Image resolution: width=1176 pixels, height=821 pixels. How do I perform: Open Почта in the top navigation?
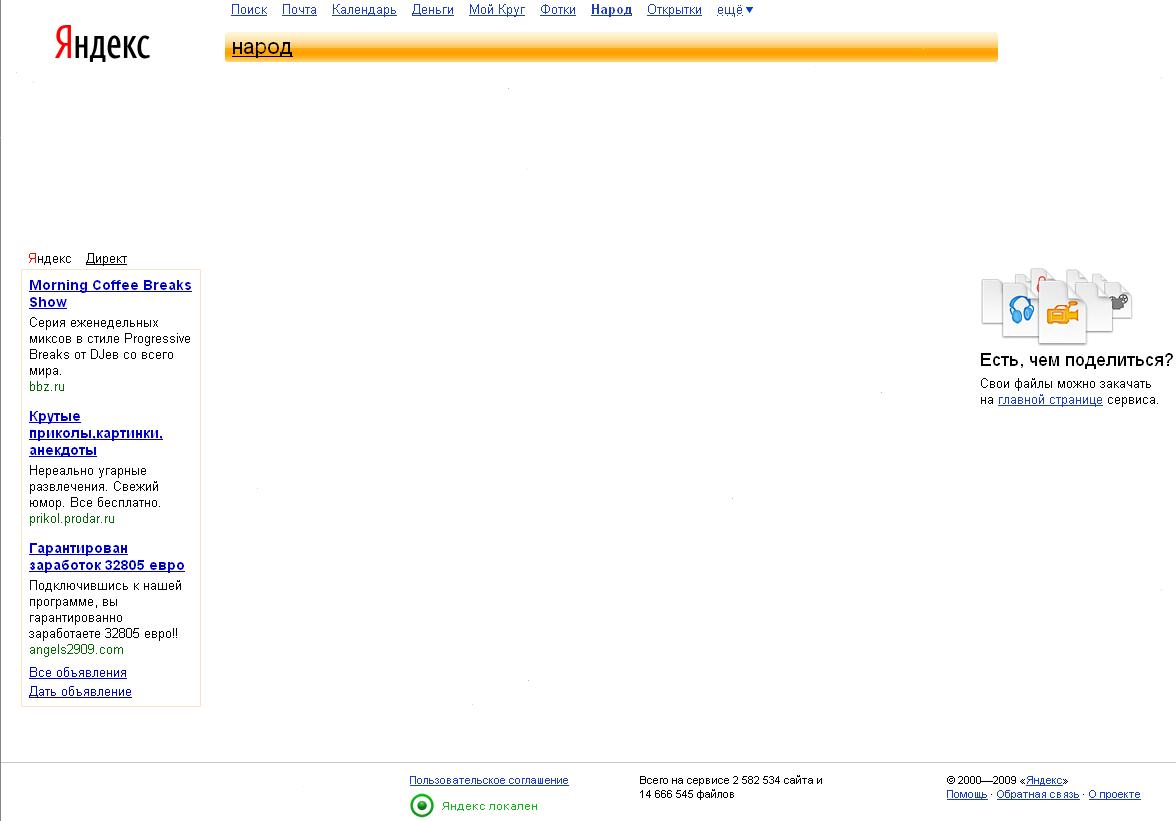tap(299, 10)
